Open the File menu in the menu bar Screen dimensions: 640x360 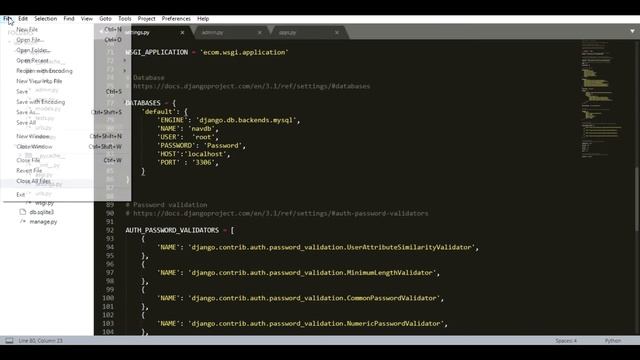click(7, 19)
